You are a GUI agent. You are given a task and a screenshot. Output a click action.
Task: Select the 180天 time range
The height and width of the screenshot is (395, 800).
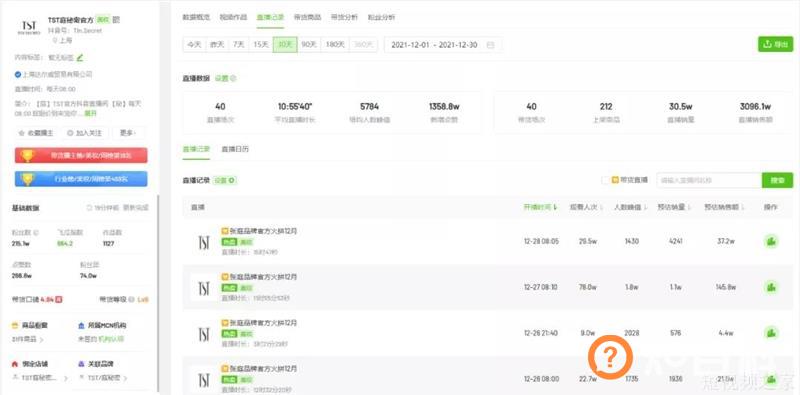335,45
